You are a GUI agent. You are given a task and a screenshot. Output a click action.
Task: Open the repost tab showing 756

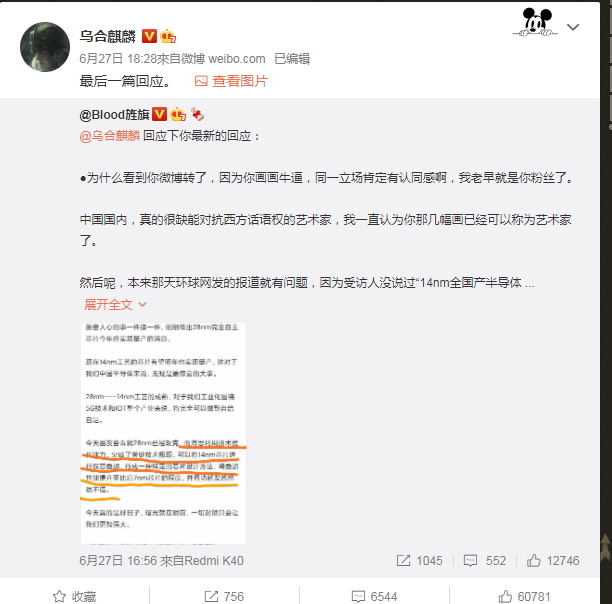coord(224,596)
